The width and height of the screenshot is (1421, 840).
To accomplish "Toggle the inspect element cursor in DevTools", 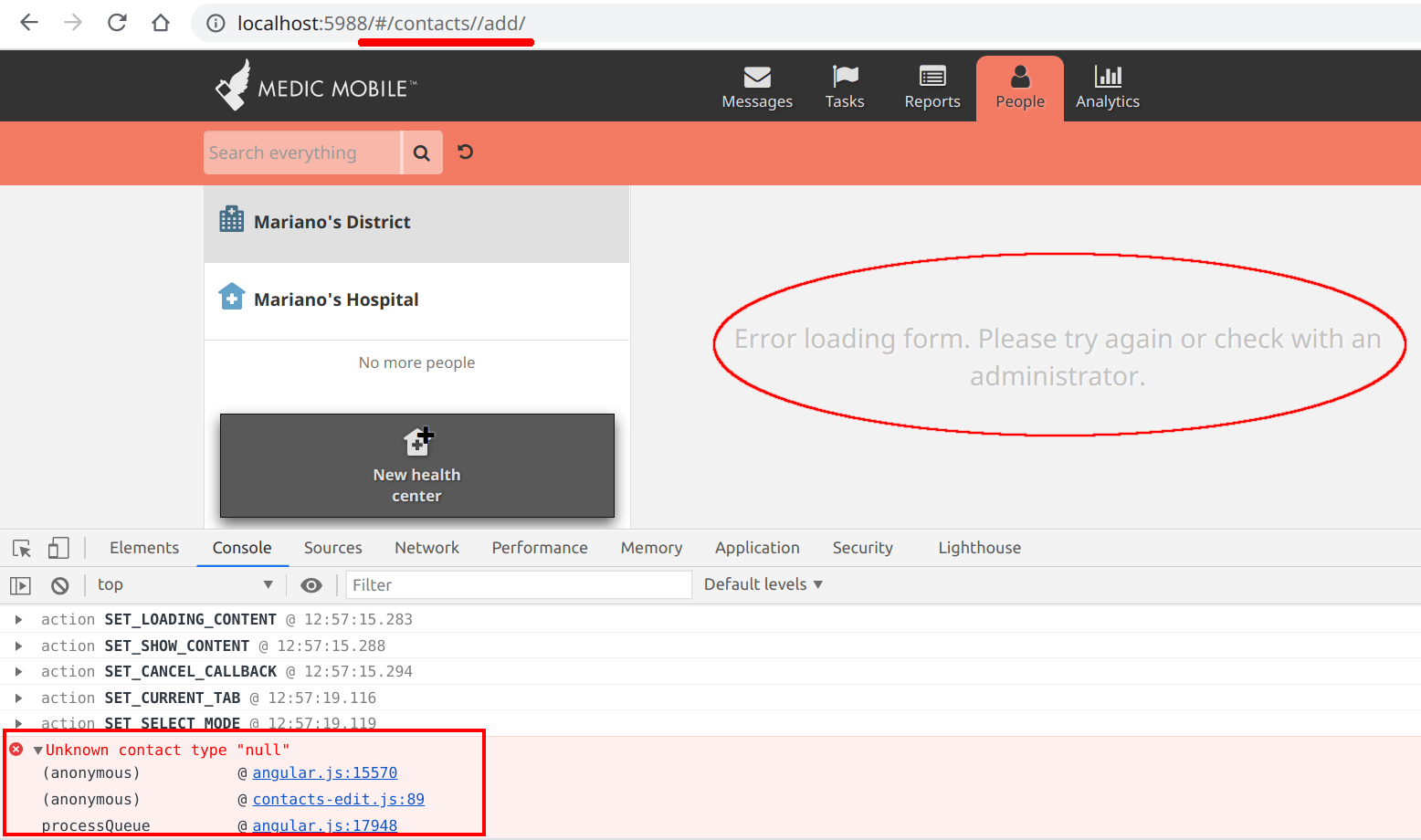I will [21, 547].
